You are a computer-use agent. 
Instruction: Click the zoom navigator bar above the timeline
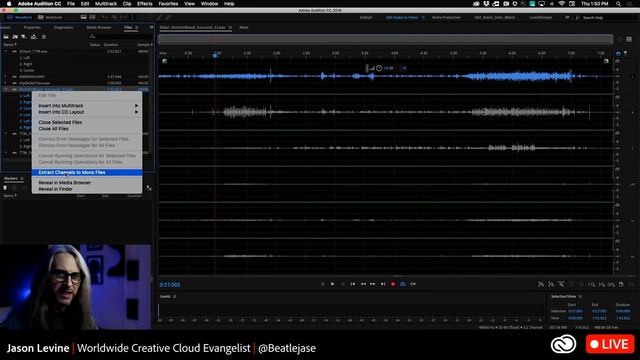point(385,39)
